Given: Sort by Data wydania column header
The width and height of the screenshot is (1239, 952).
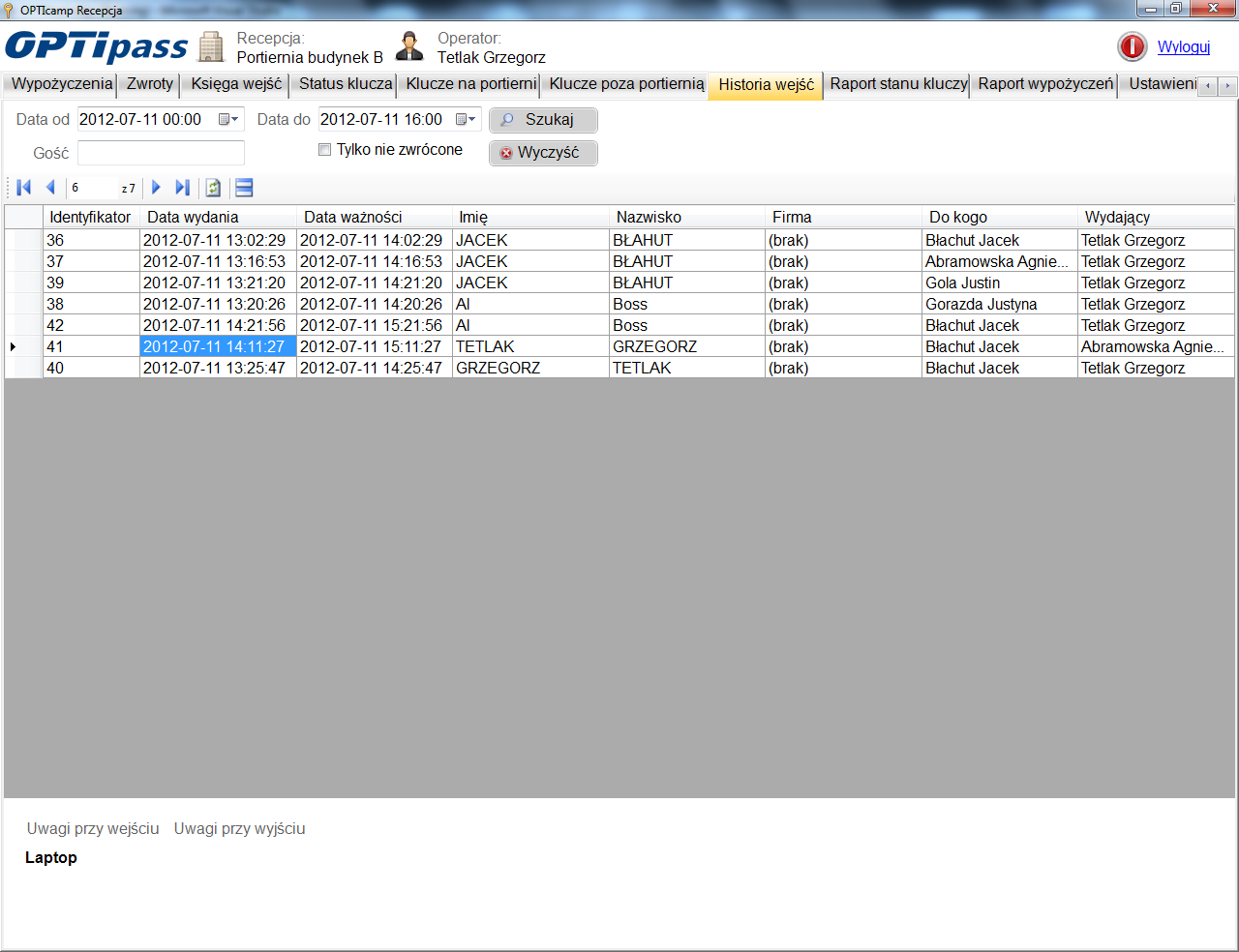Looking at the screenshot, I should click(x=218, y=217).
